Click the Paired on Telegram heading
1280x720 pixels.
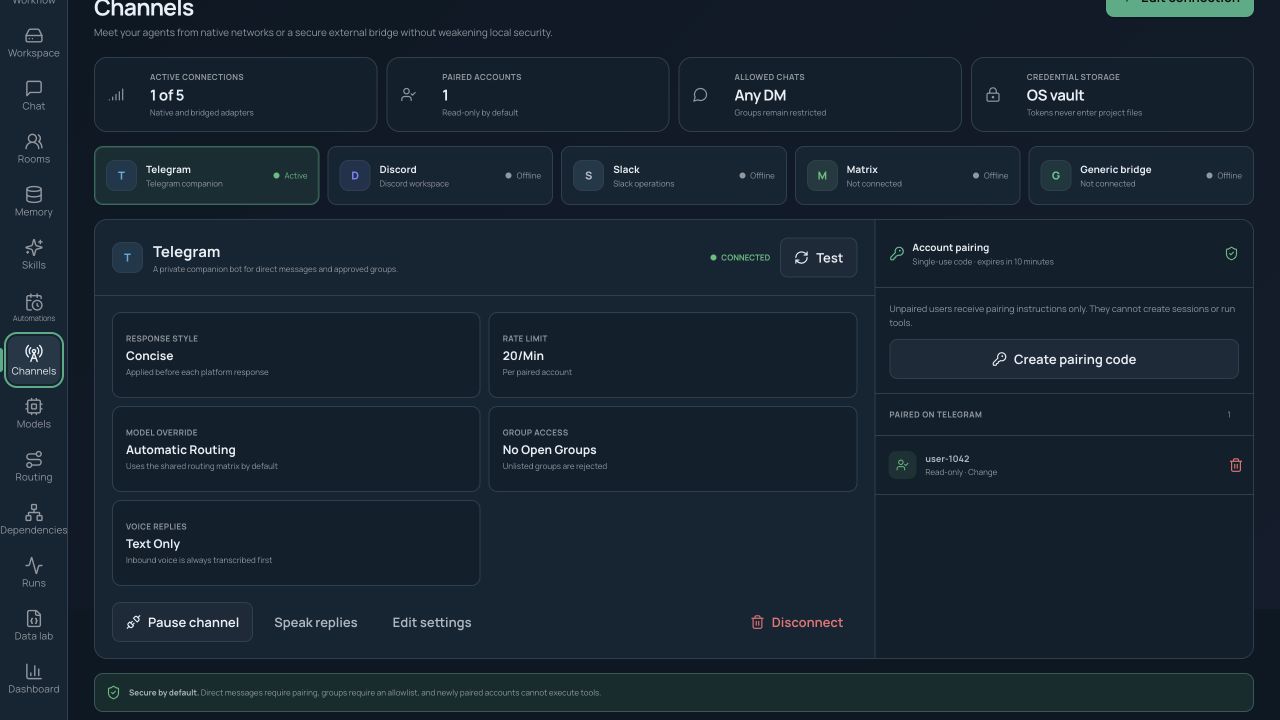(x=935, y=414)
